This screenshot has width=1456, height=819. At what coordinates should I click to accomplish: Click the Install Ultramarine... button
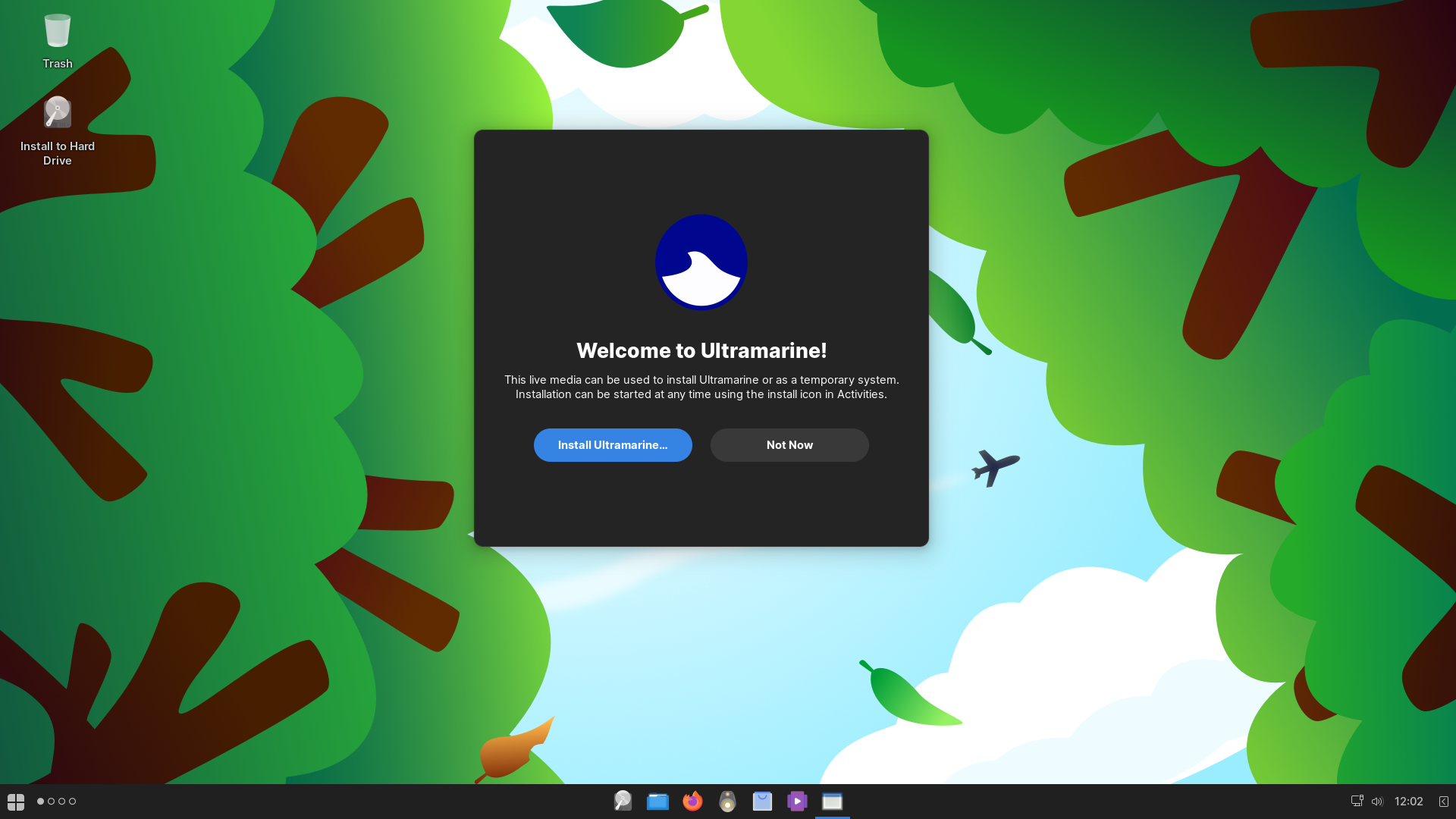[613, 445]
